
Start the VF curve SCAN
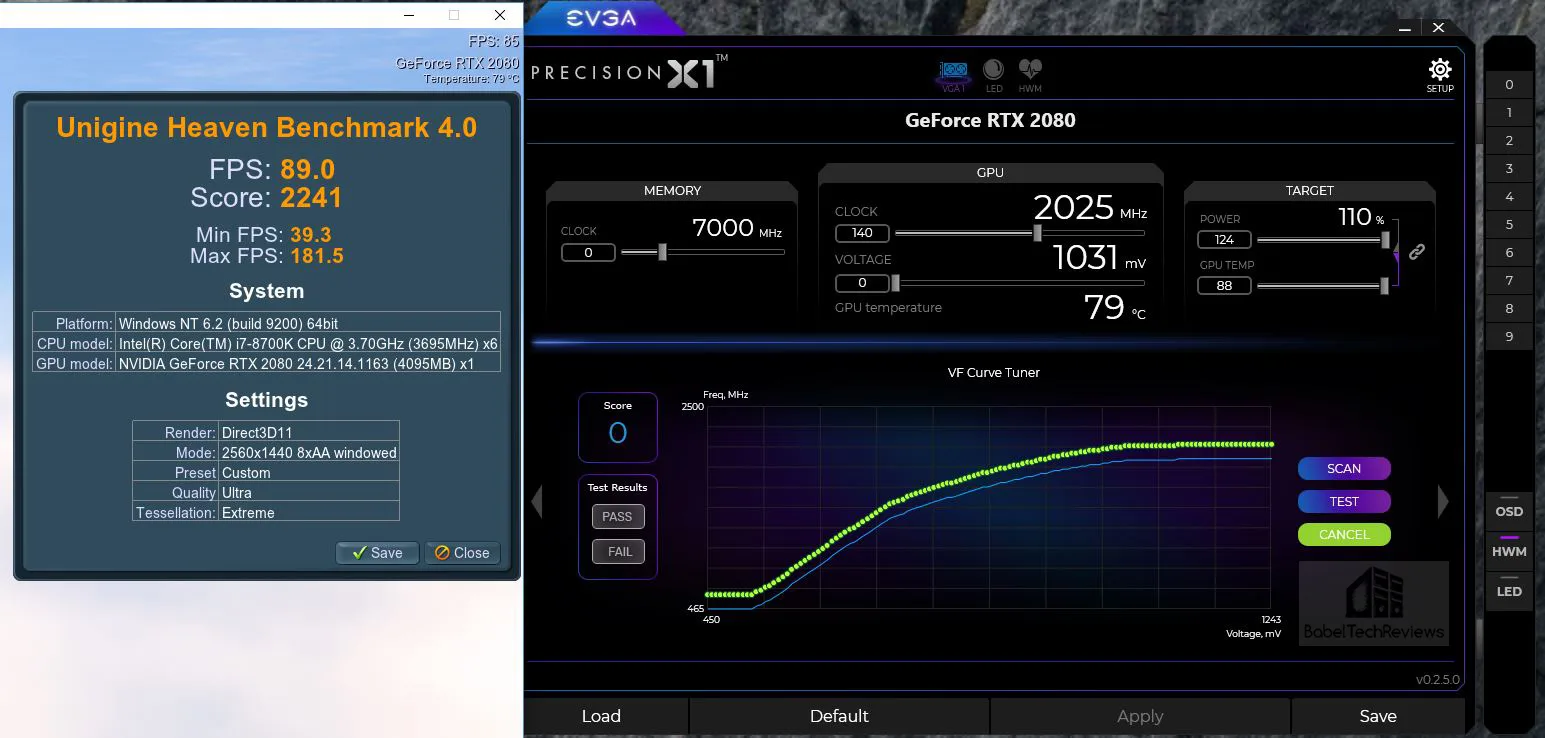tap(1344, 468)
